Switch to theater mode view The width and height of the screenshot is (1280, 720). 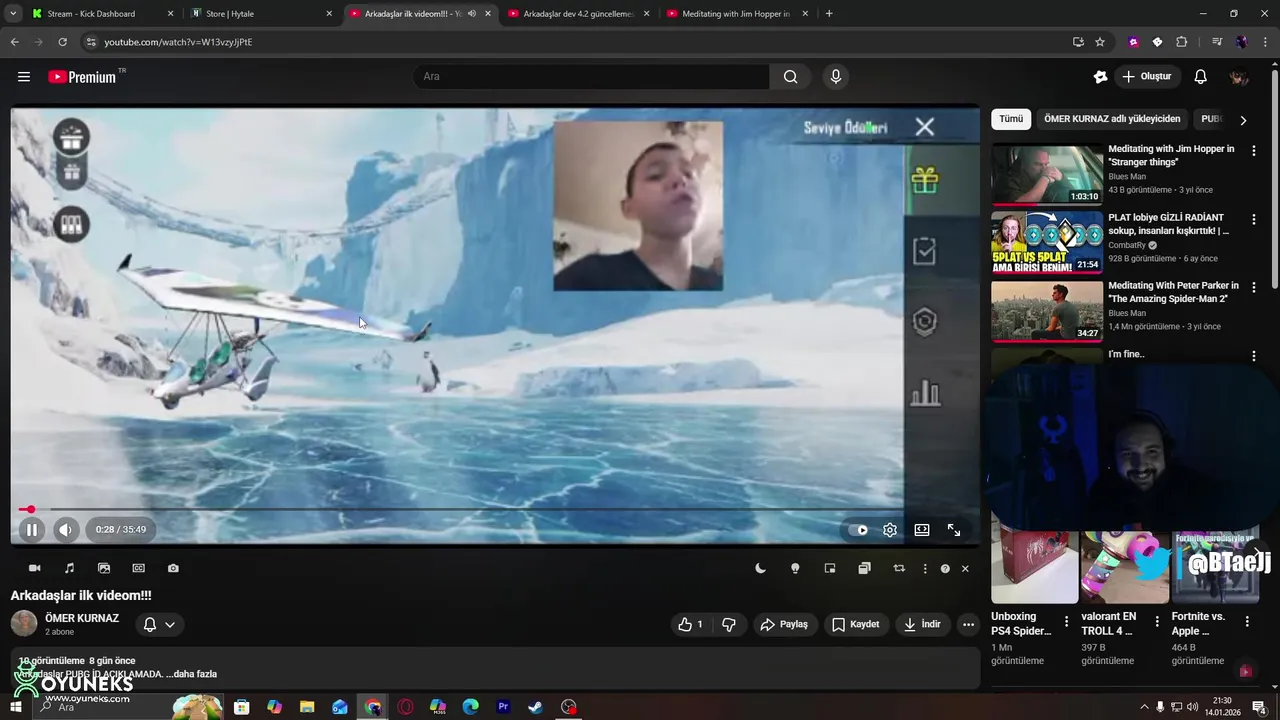[x=922, y=530]
